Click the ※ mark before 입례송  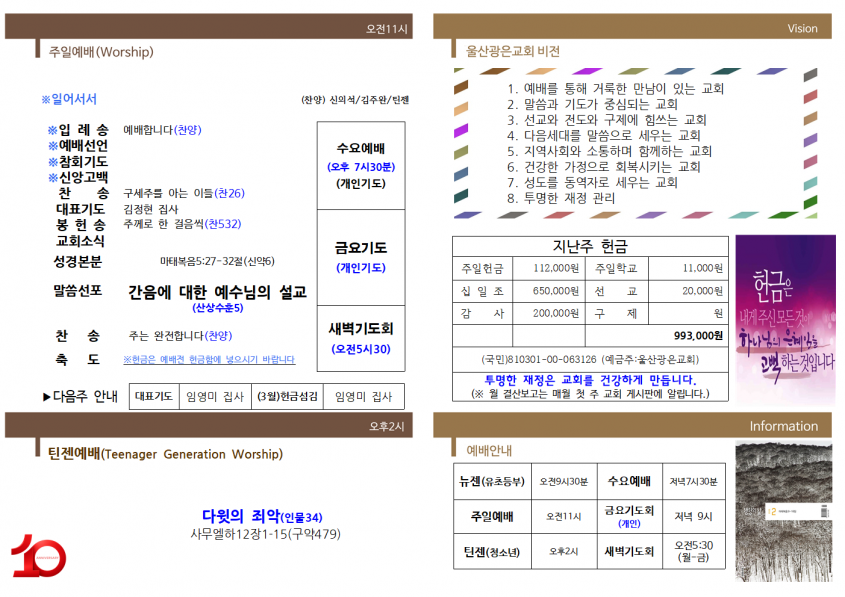(x=52, y=130)
